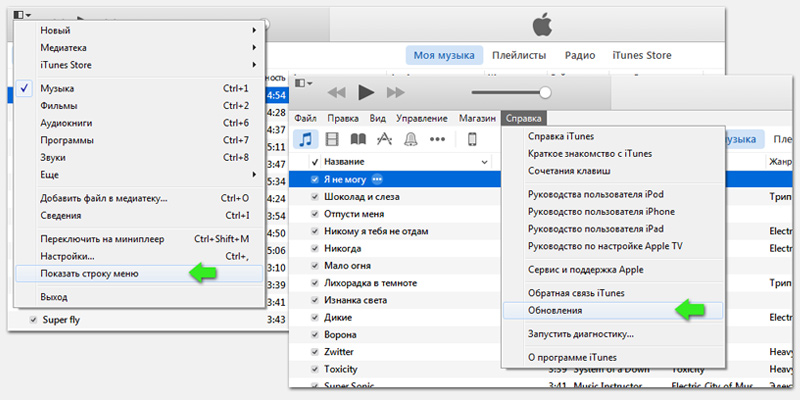Switch to the Плейлисты tab

pyautogui.click(x=519, y=56)
